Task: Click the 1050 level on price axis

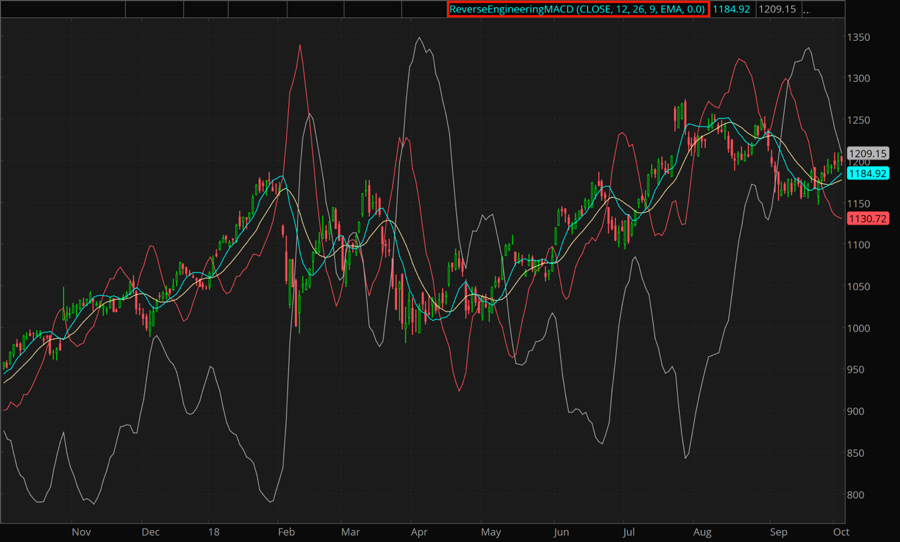Action: [x=862, y=286]
